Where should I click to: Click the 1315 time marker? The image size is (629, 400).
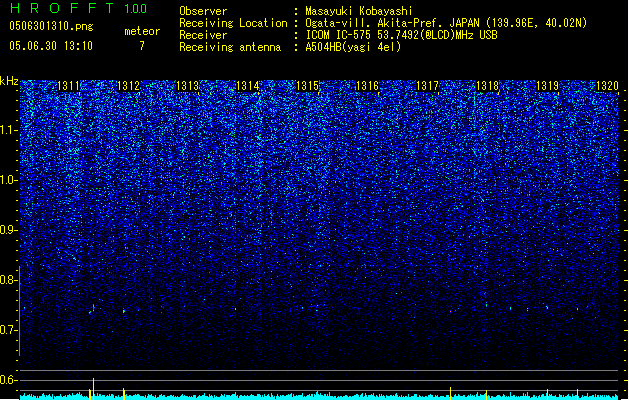[307, 86]
